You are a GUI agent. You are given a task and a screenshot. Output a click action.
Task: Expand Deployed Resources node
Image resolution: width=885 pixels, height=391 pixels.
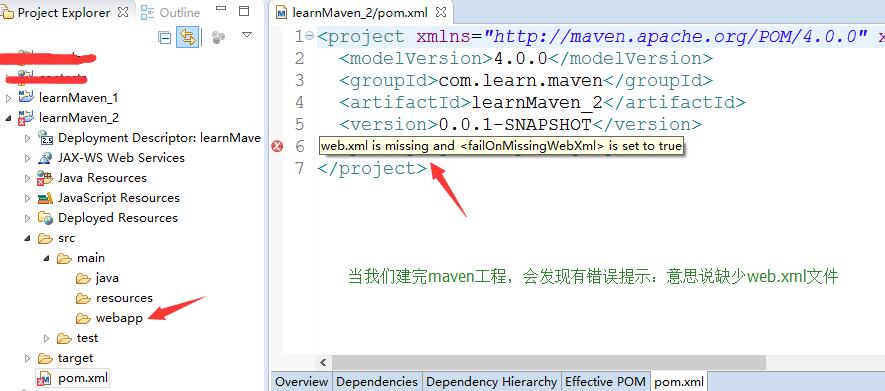(x=28, y=218)
